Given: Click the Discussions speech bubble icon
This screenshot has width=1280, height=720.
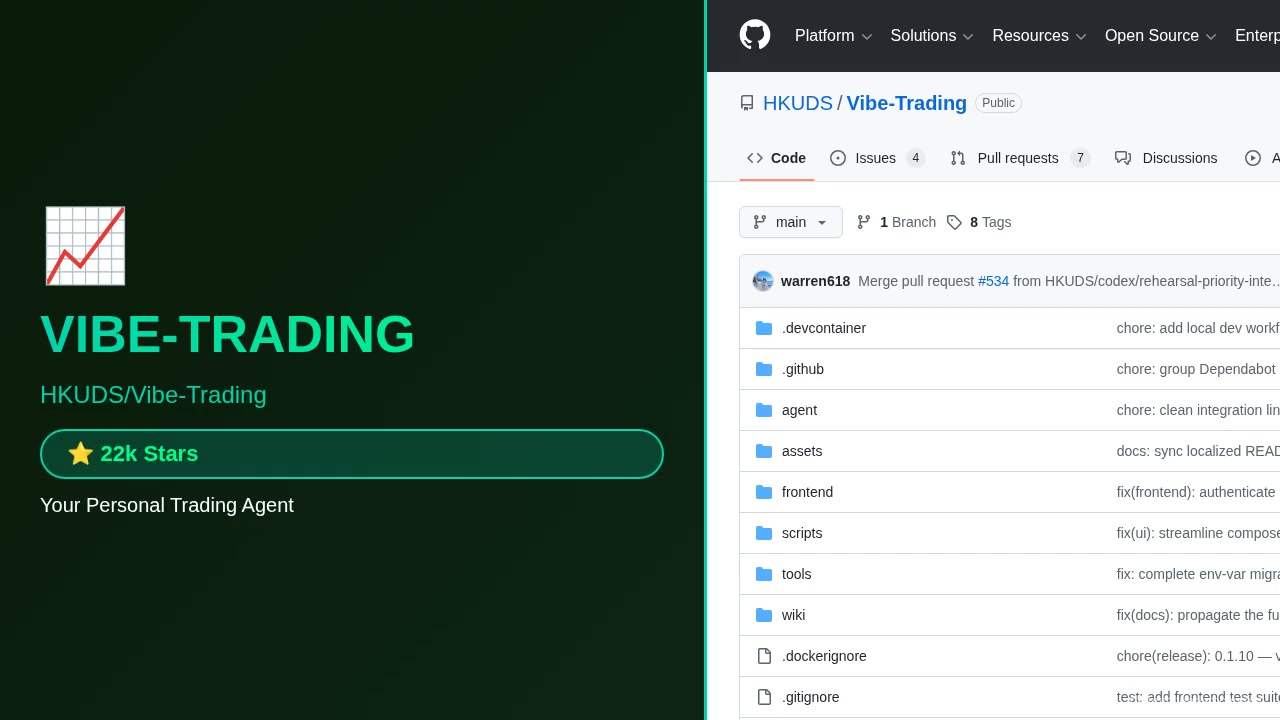Looking at the screenshot, I should 1123,158.
